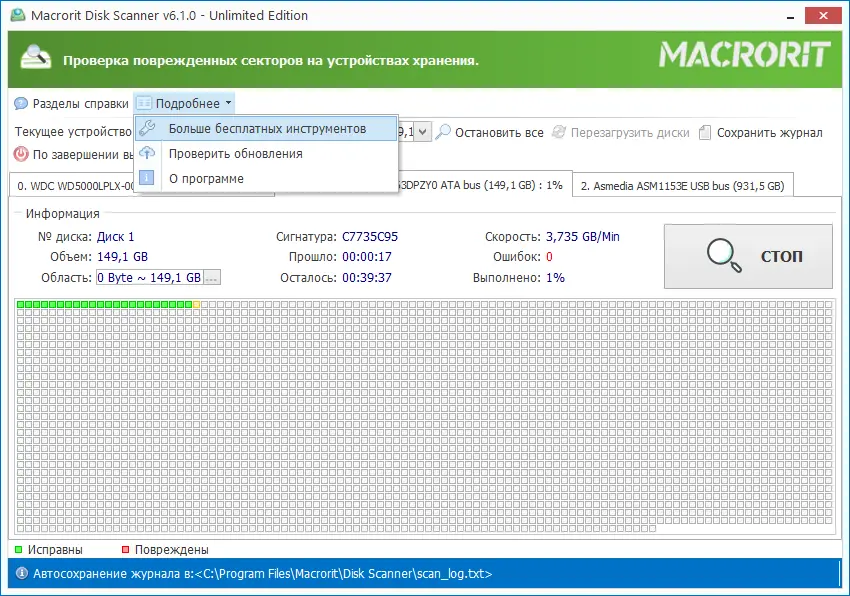Click the wrench icon in menu

click(147, 129)
